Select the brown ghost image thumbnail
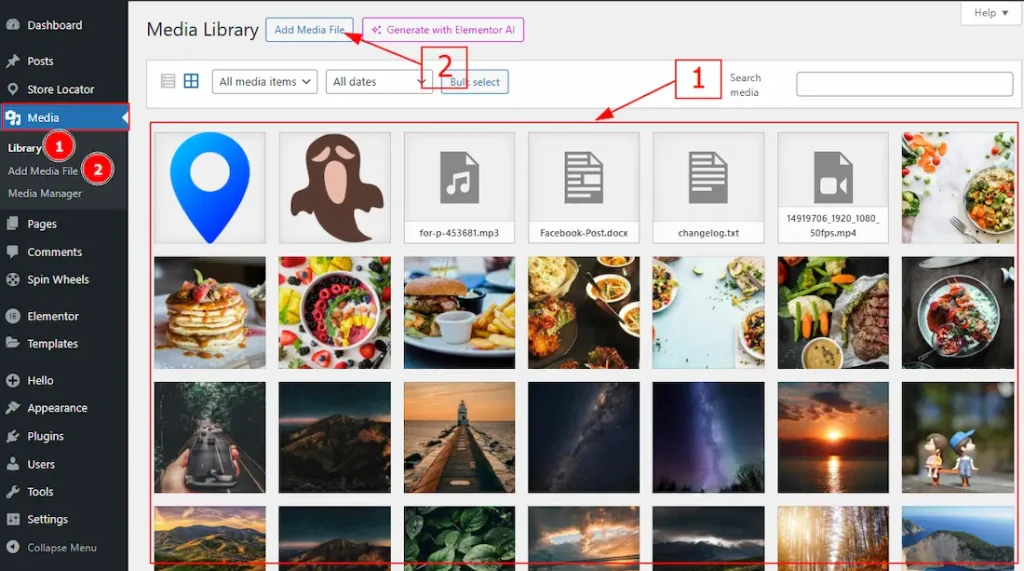This screenshot has height=571, width=1024. (x=334, y=188)
